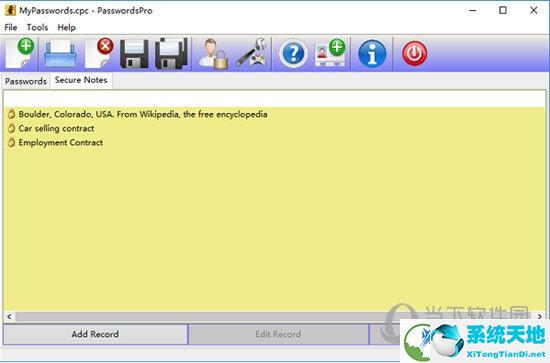Image resolution: width=550 pixels, height=363 pixels.
Task: Click the double floppy disk save-all icon
Action: [x=172, y=54]
